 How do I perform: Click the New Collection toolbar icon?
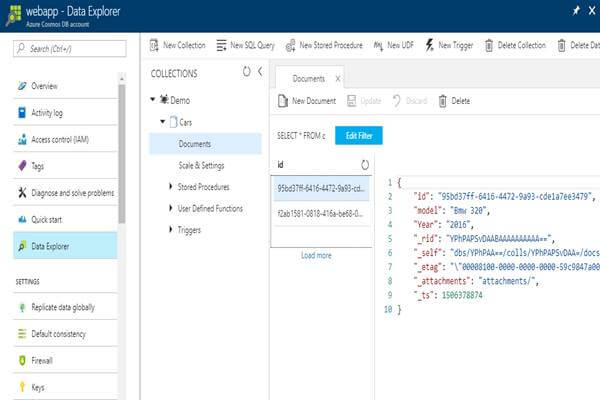154,45
